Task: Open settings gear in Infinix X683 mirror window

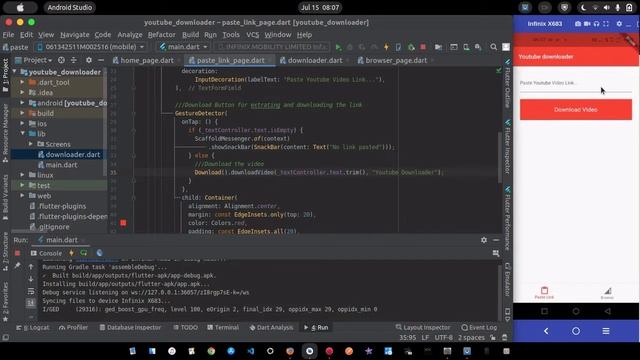Action: [619, 24]
